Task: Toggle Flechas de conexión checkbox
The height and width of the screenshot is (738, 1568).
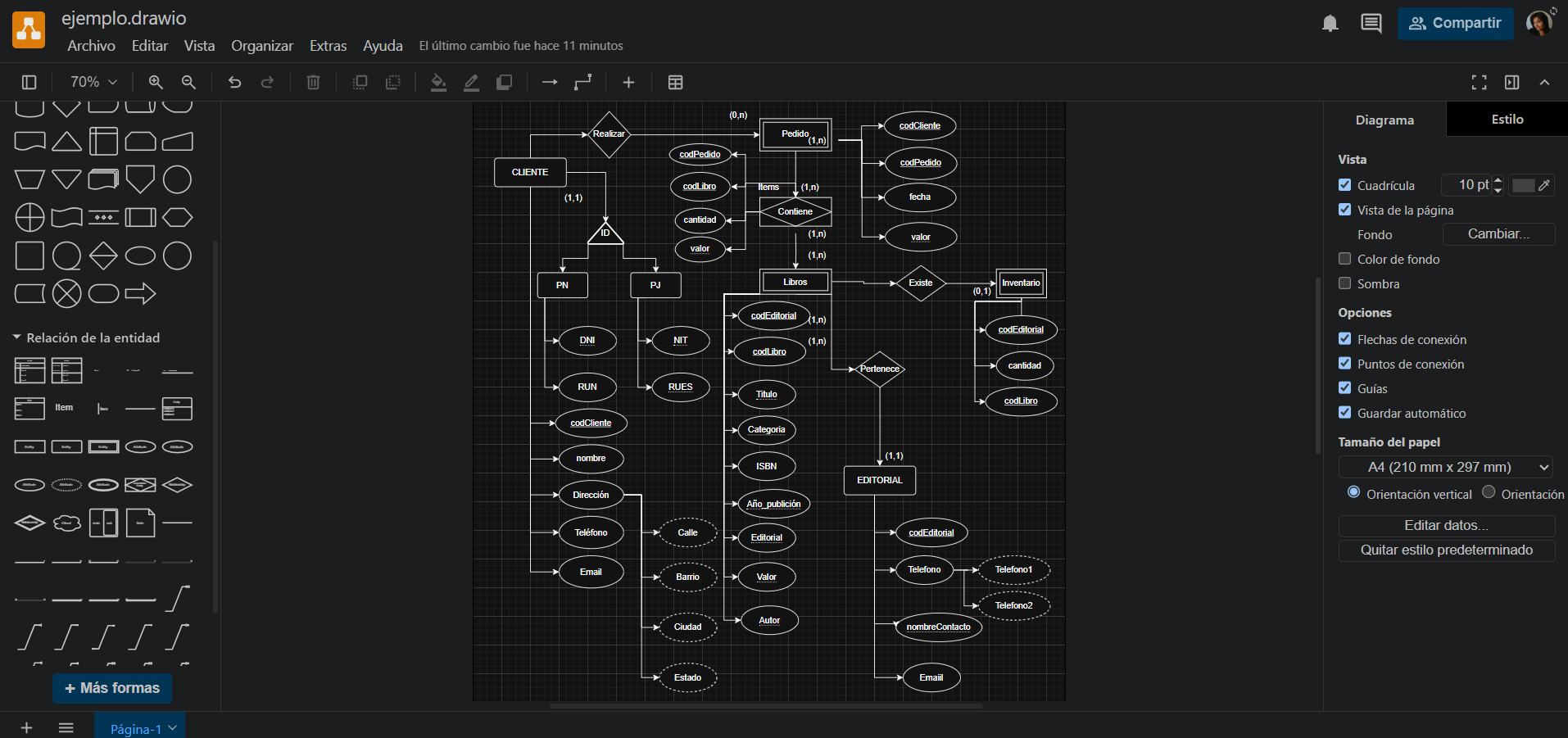Action: (x=1344, y=339)
